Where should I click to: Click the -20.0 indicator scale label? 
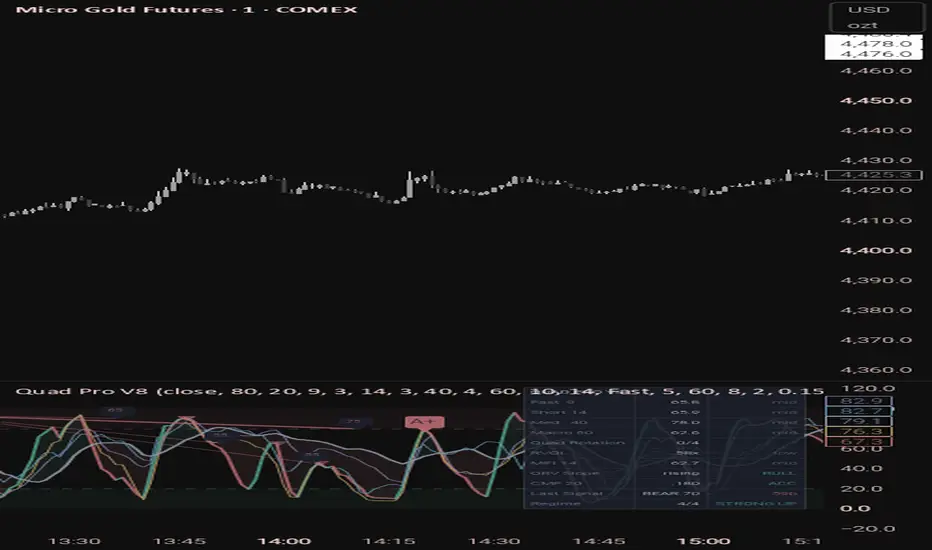(x=867, y=529)
